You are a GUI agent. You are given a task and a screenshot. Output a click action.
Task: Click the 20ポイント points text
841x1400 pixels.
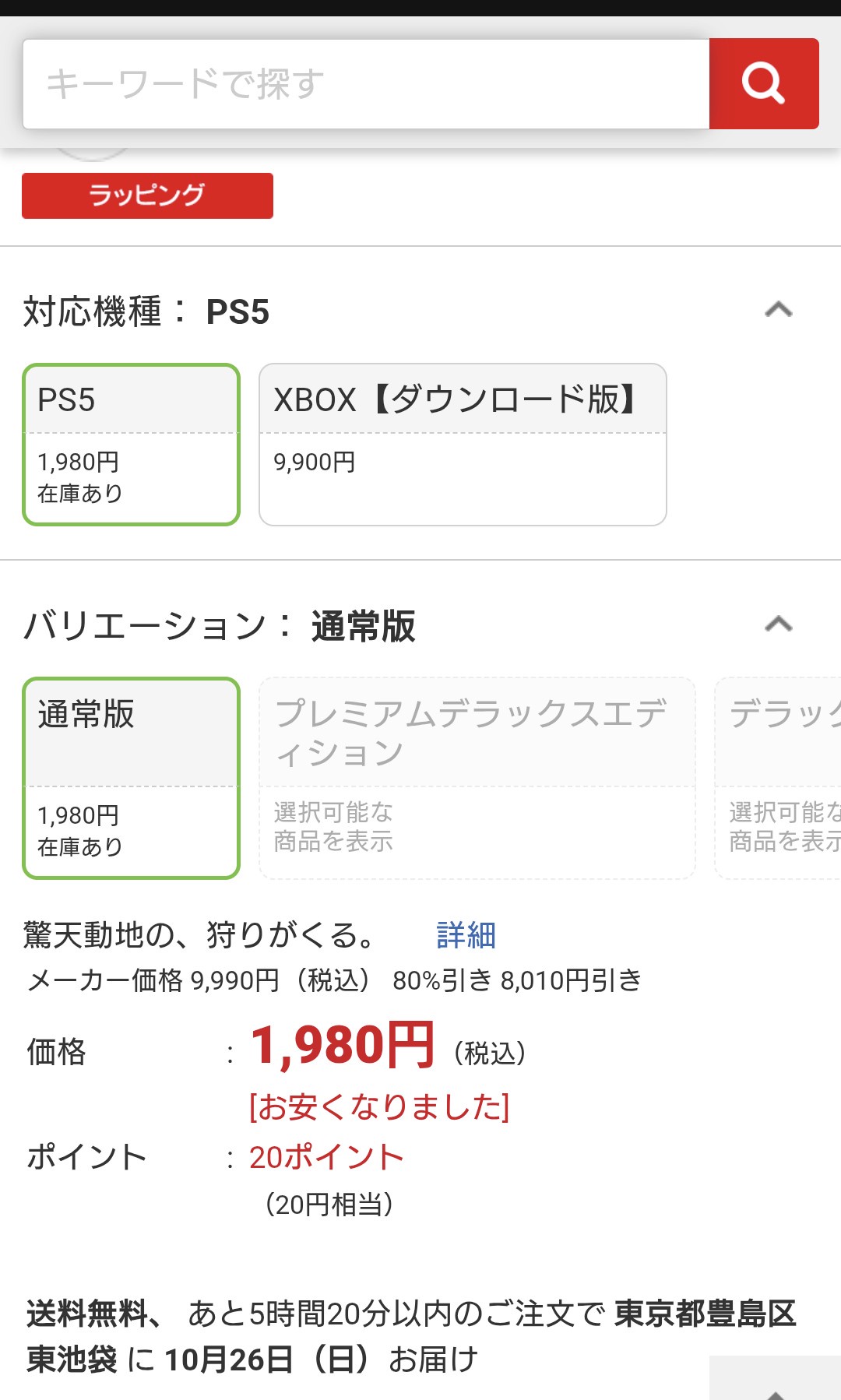(x=326, y=1157)
